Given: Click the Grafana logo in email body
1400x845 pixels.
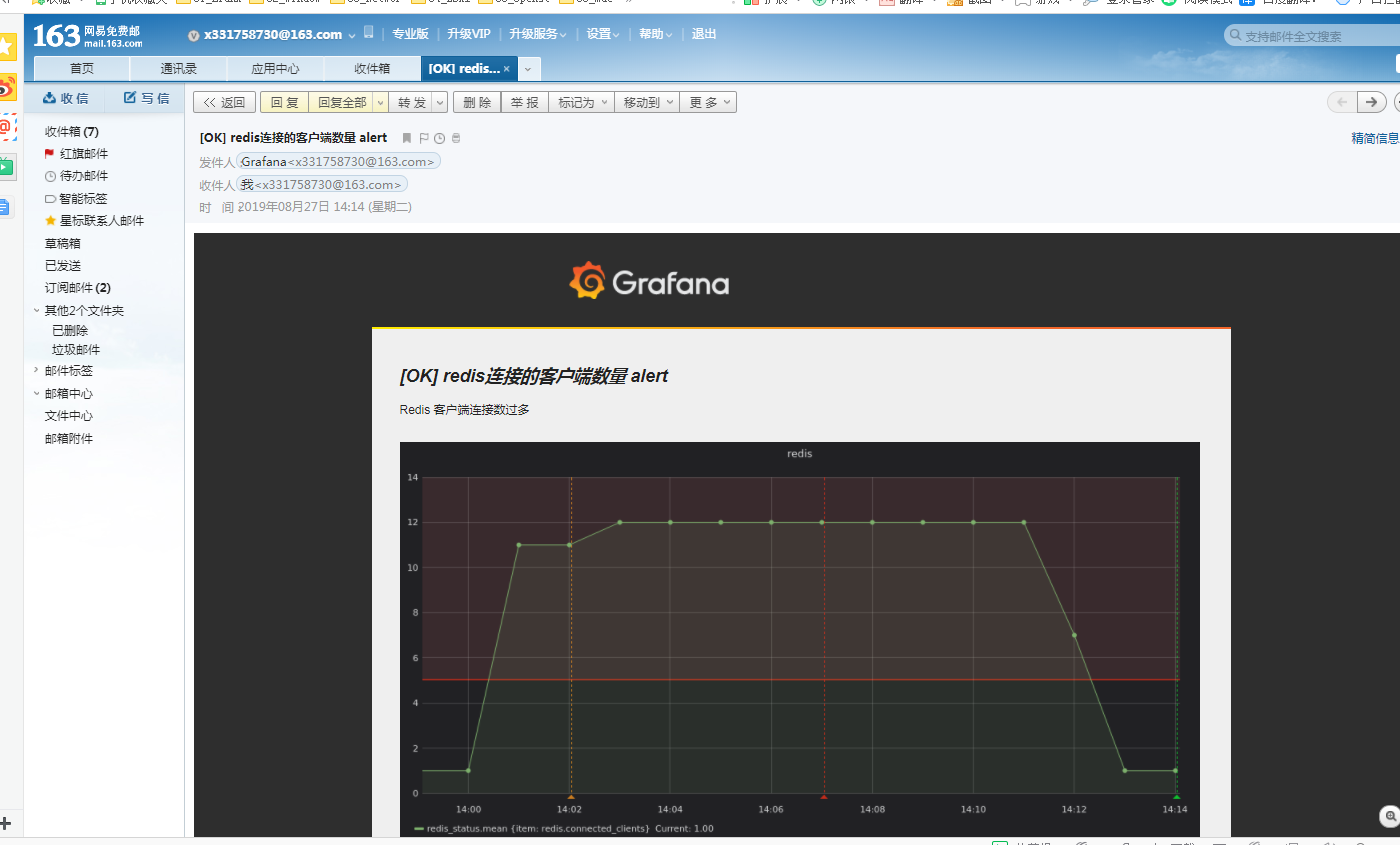Looking at the screenshot, I should (649, 282).
